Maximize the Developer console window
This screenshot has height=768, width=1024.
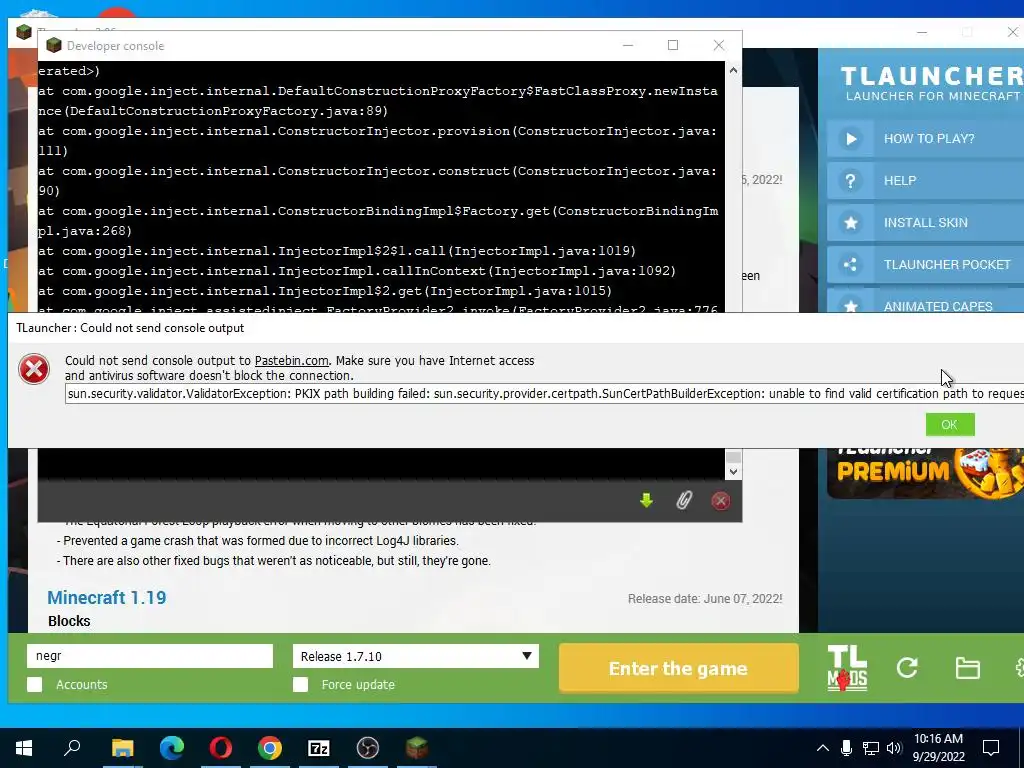click(x=673, y=45)
